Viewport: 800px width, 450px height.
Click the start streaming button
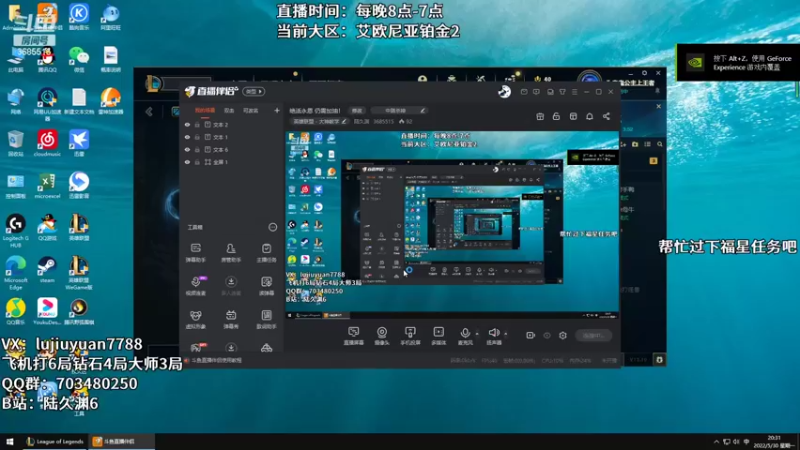point(593,335)
